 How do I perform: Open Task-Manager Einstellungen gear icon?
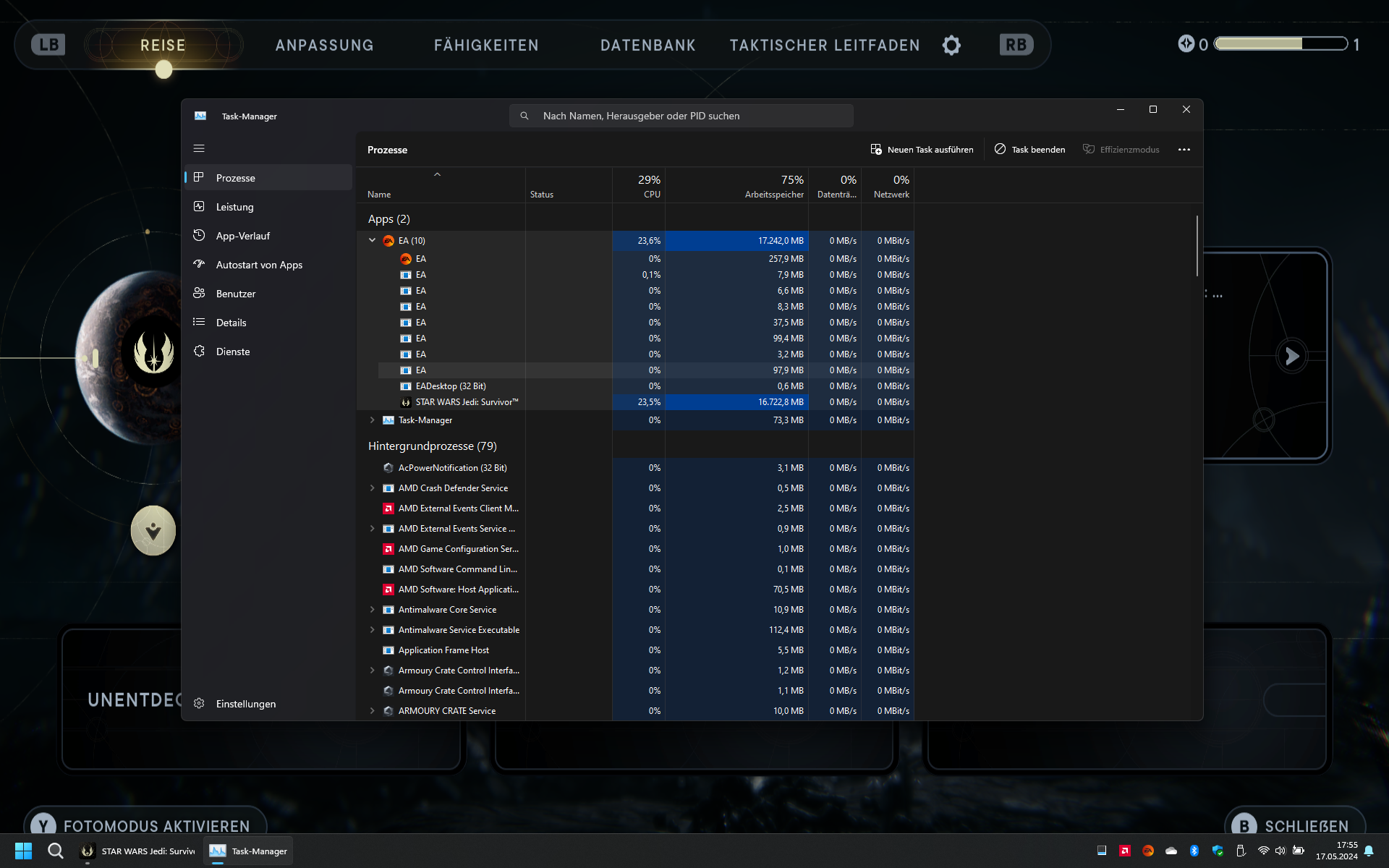click(x=198, y=702)
